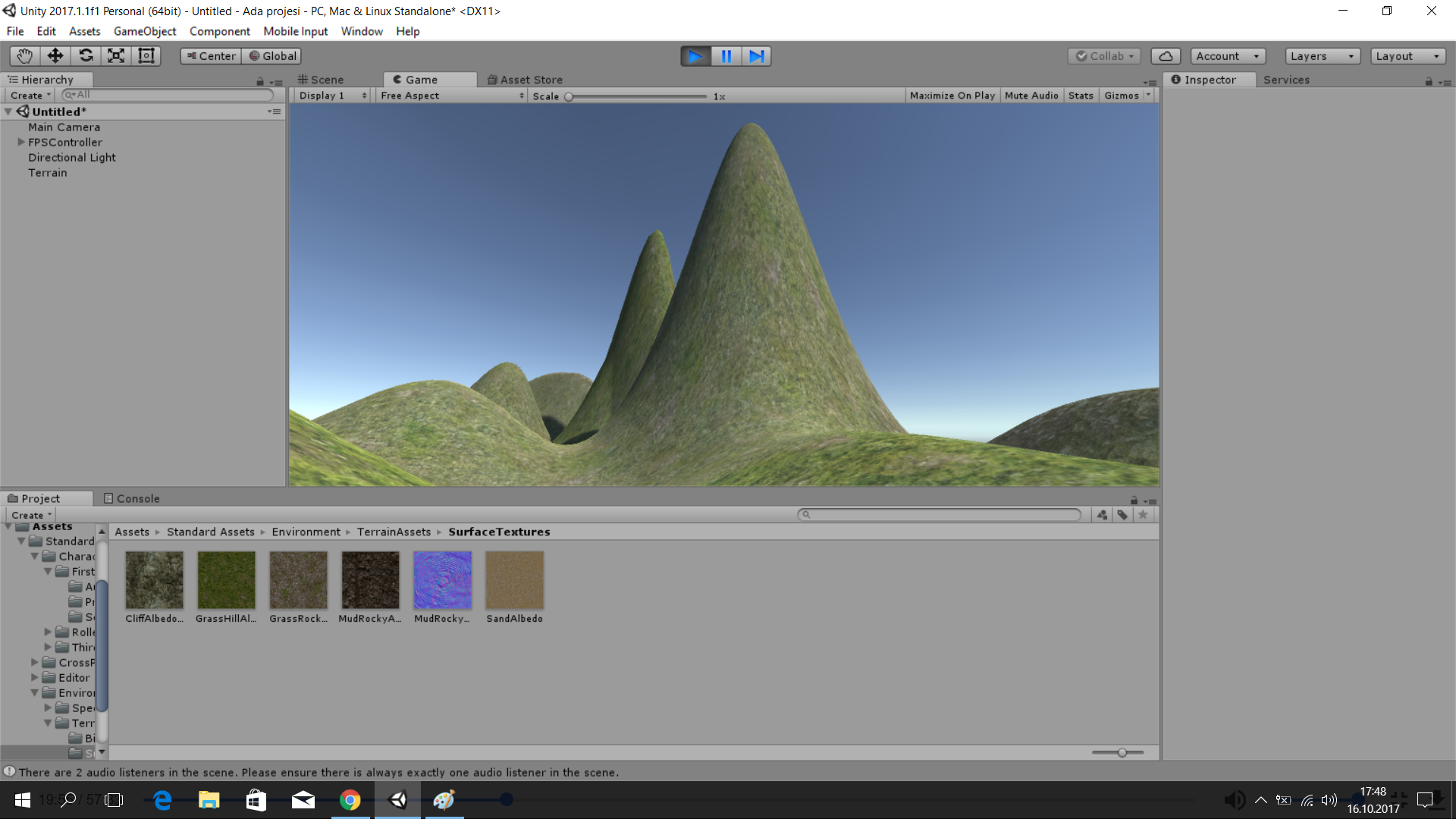Select the Scale tool icon
The image size is (1456, 819).
[x=116, y=56]
